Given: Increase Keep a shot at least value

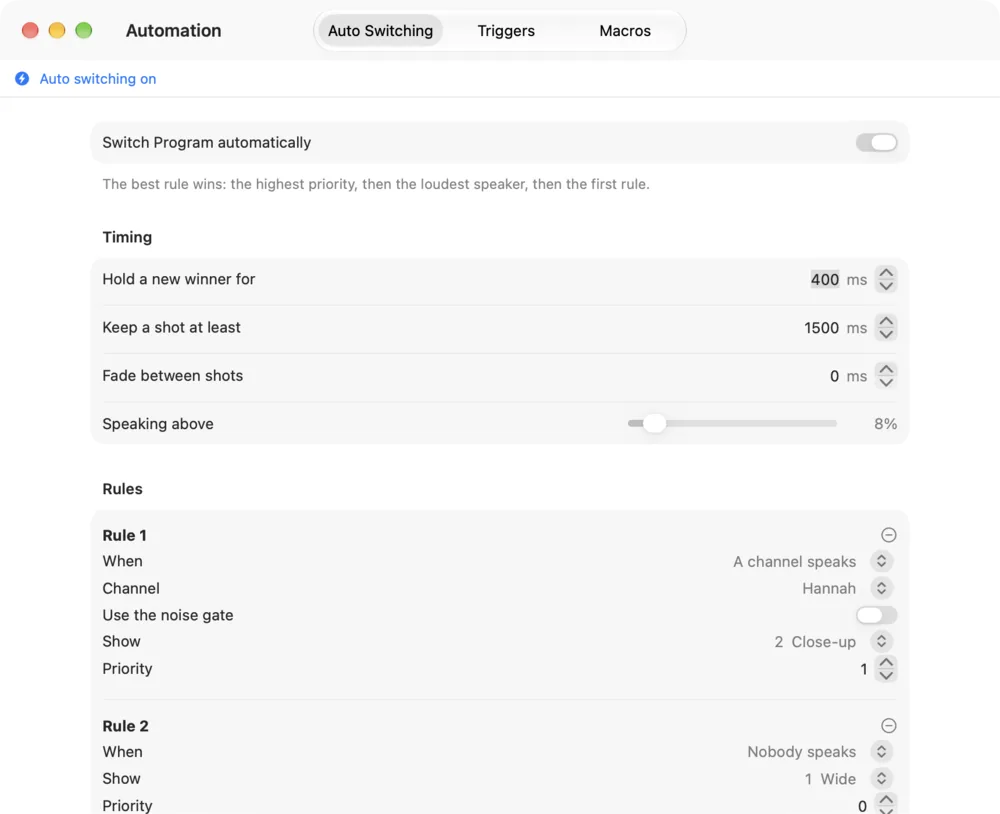Looking at the screenshot, I should tap(886, 322).
